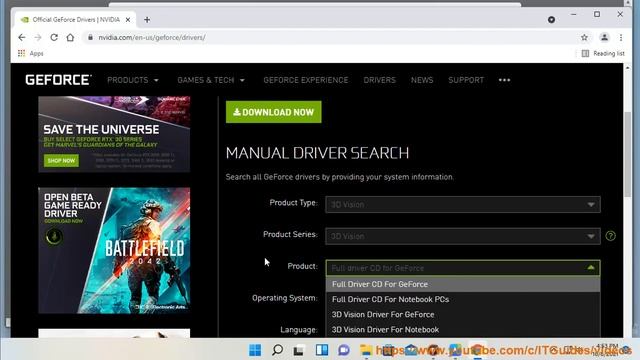This screenshot has height=360, width=640.
Task: Open the Save the Universe promo banner
Action: click(x=114, y=134)
